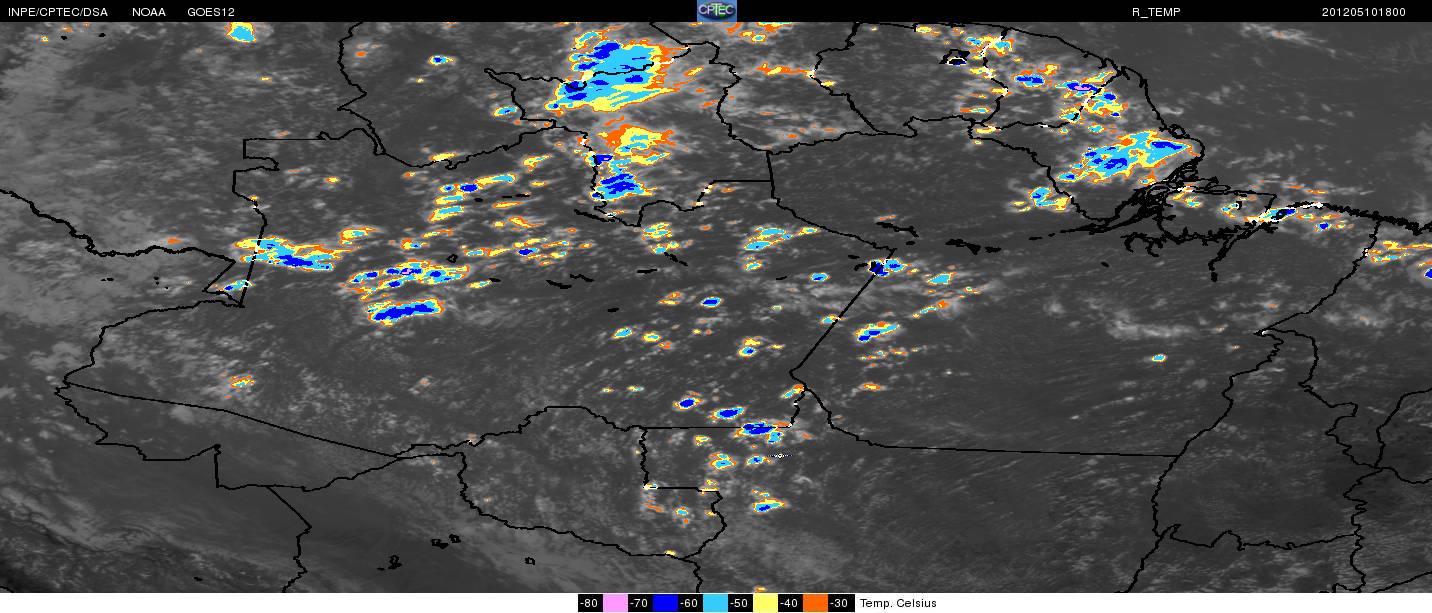Click the -60 legend value

click(690, 603)
